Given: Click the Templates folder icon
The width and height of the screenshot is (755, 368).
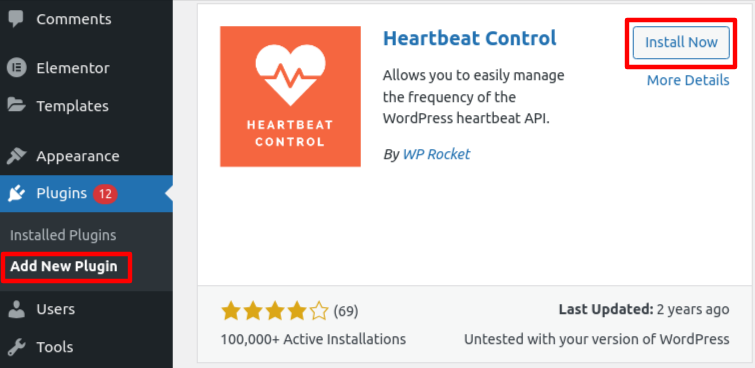Looking at the screenshot, I should (x=16, y=105).
